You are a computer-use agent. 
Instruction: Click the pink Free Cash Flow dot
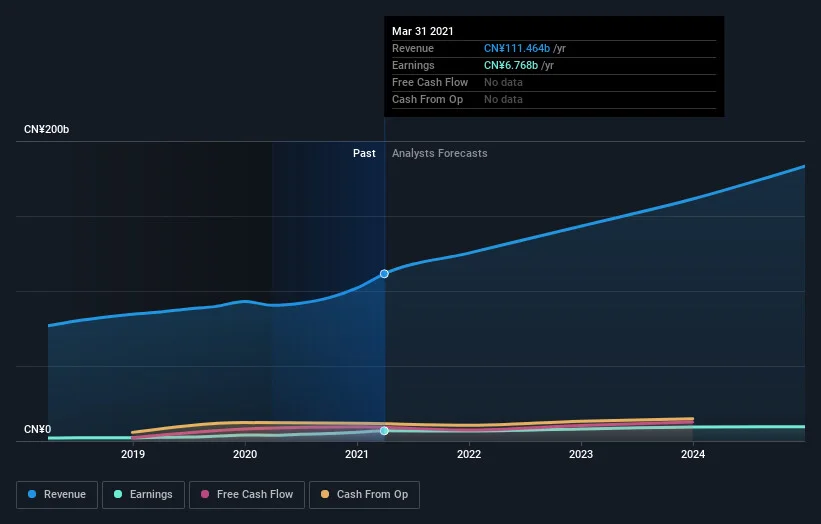click(205, 494)
